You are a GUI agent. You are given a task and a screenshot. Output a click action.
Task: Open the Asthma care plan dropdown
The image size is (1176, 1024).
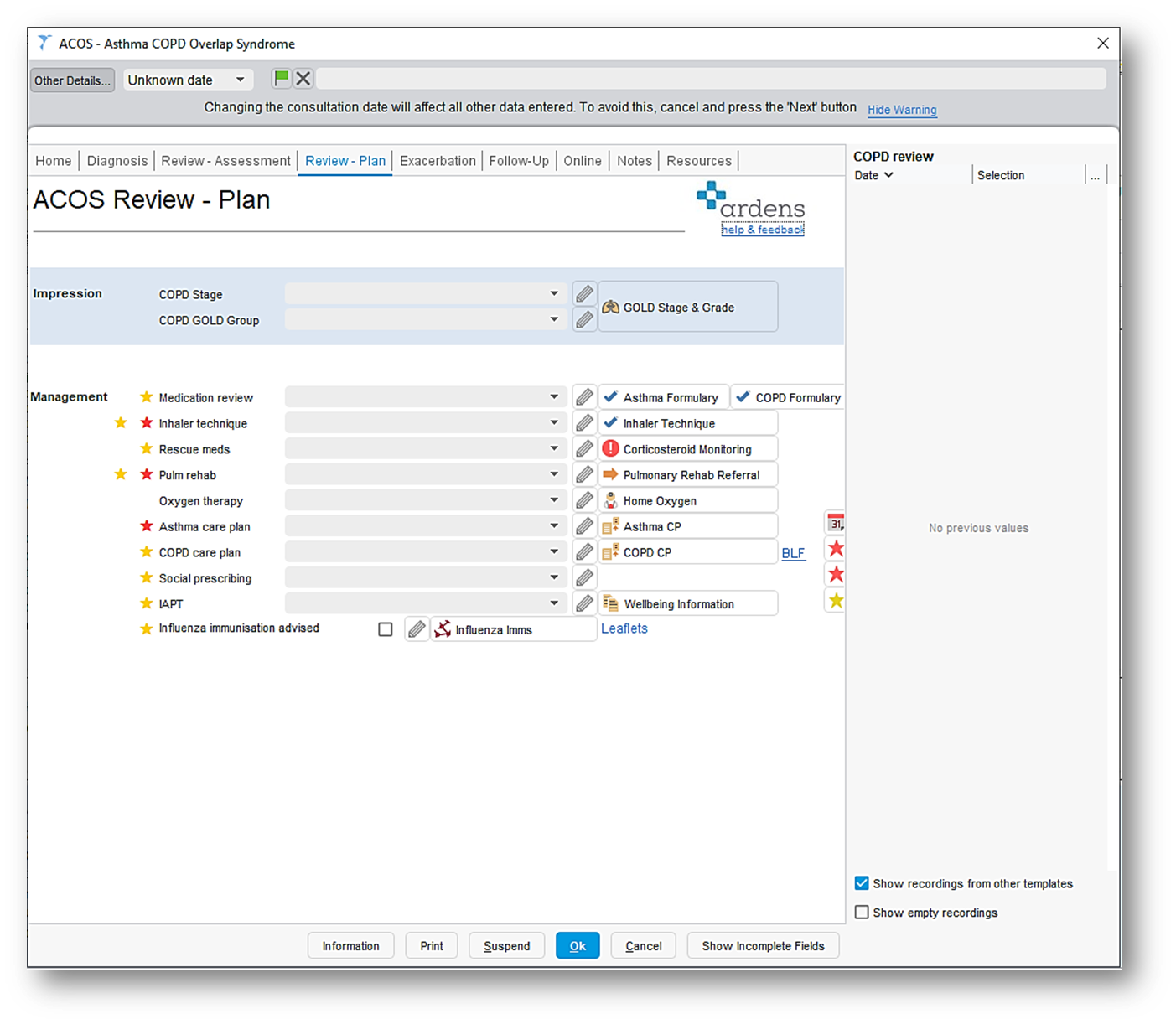tap(426, 526)
